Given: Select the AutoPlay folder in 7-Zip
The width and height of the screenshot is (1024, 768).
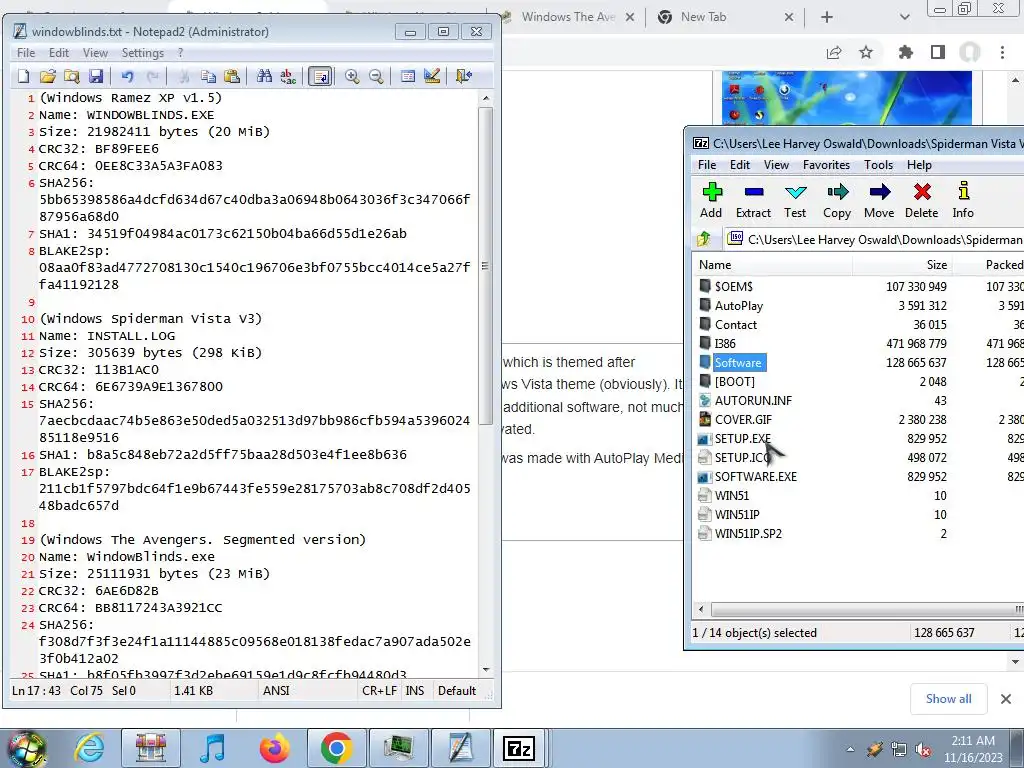Looking at the screenshot, I should click(739, 305).
